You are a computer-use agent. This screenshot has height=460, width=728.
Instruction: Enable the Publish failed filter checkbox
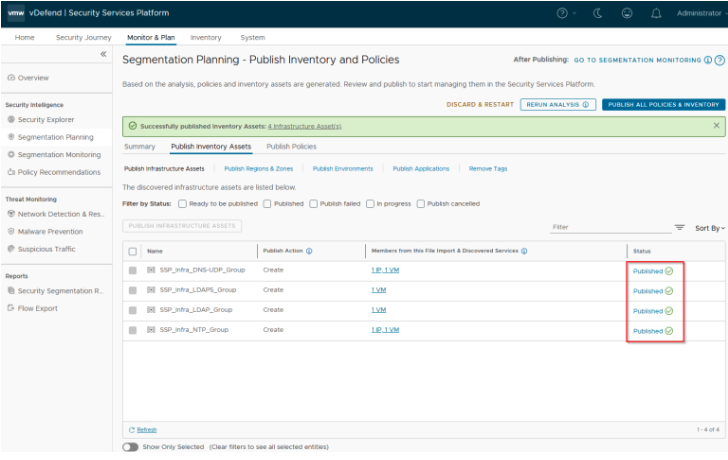pos(313,204)
